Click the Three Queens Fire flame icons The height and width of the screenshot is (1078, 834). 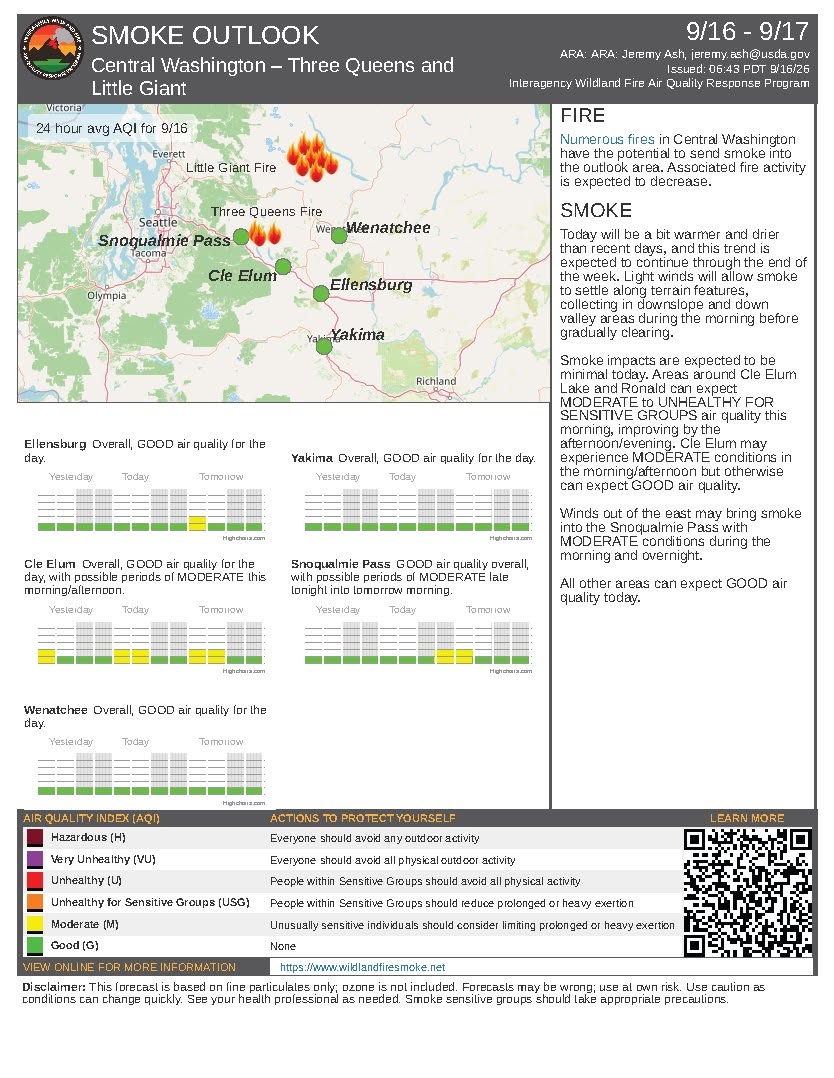point(265,234)
